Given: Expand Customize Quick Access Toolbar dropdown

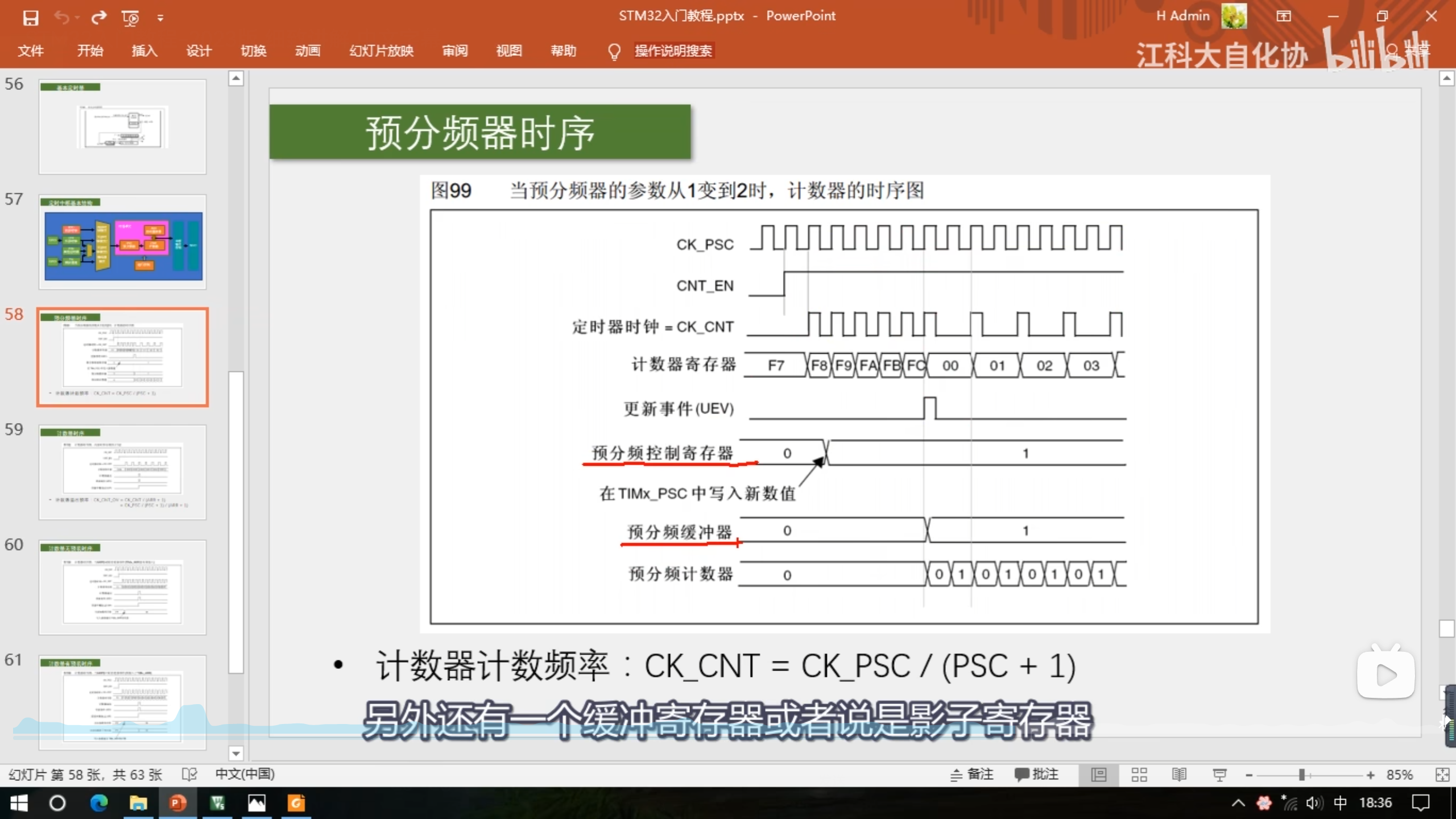Looking at the screenshot, I should click(x=160, y=18).
